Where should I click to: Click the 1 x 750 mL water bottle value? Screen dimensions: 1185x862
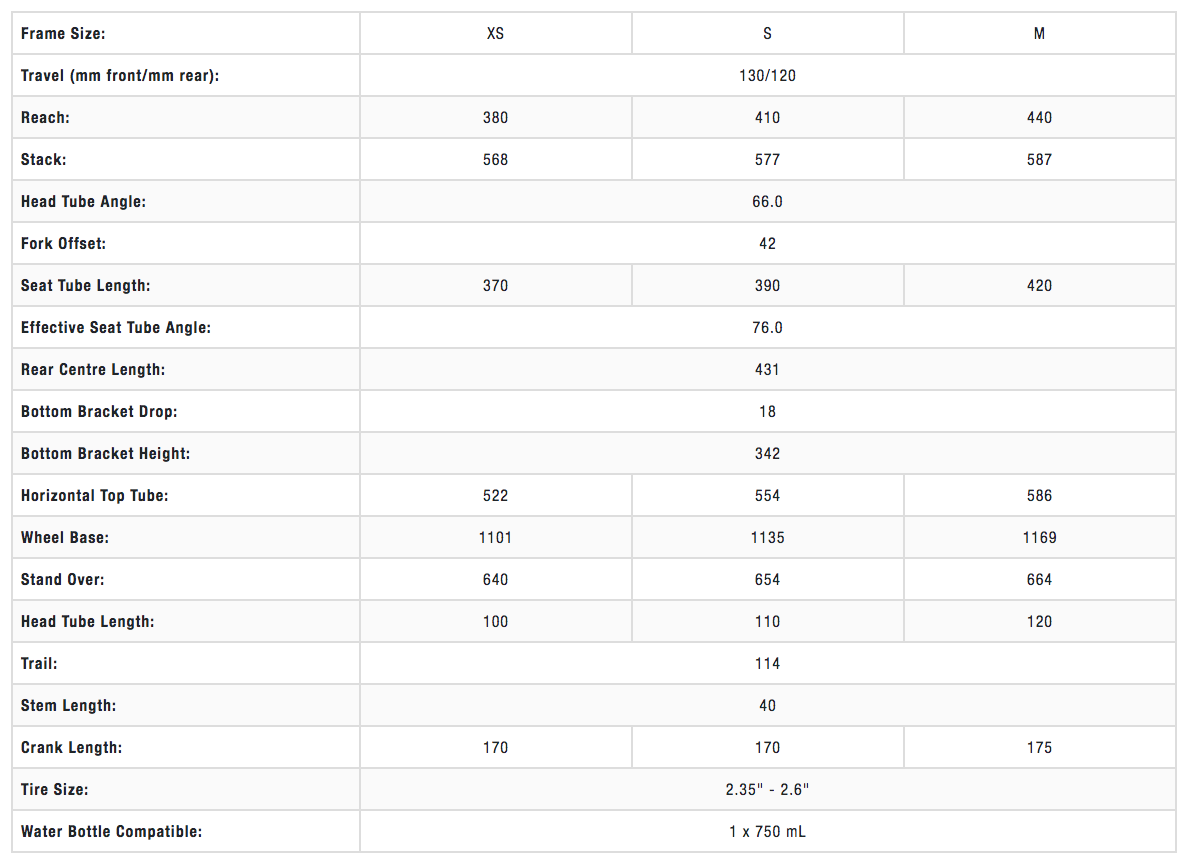767,832
